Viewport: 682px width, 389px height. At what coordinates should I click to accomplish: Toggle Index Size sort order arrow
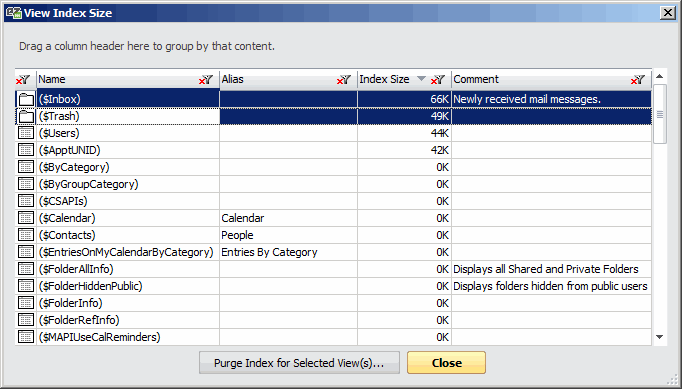(x=421, y=79)
